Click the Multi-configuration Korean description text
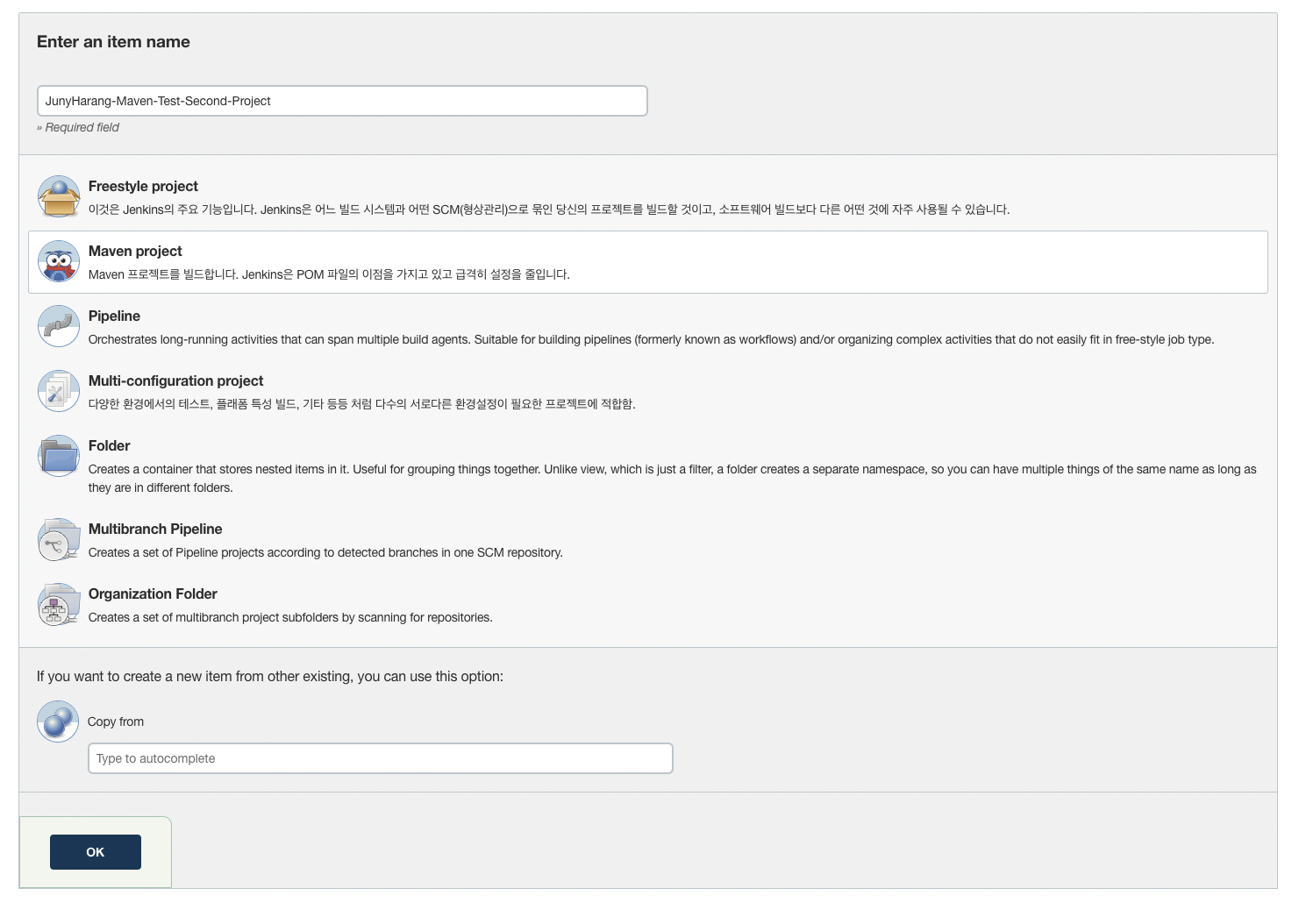This screenshot has height=924, width=1299. (x=361, y=404)
